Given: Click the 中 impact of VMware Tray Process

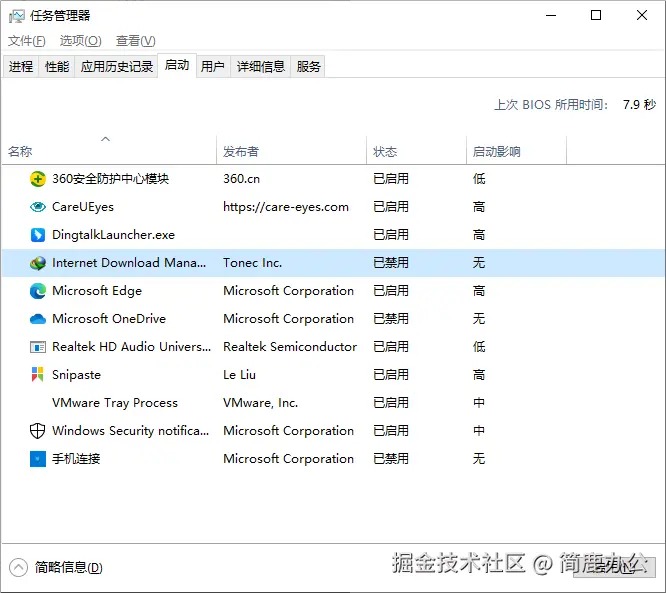Looking at the screenshot, I should click(x=479, y=403).
